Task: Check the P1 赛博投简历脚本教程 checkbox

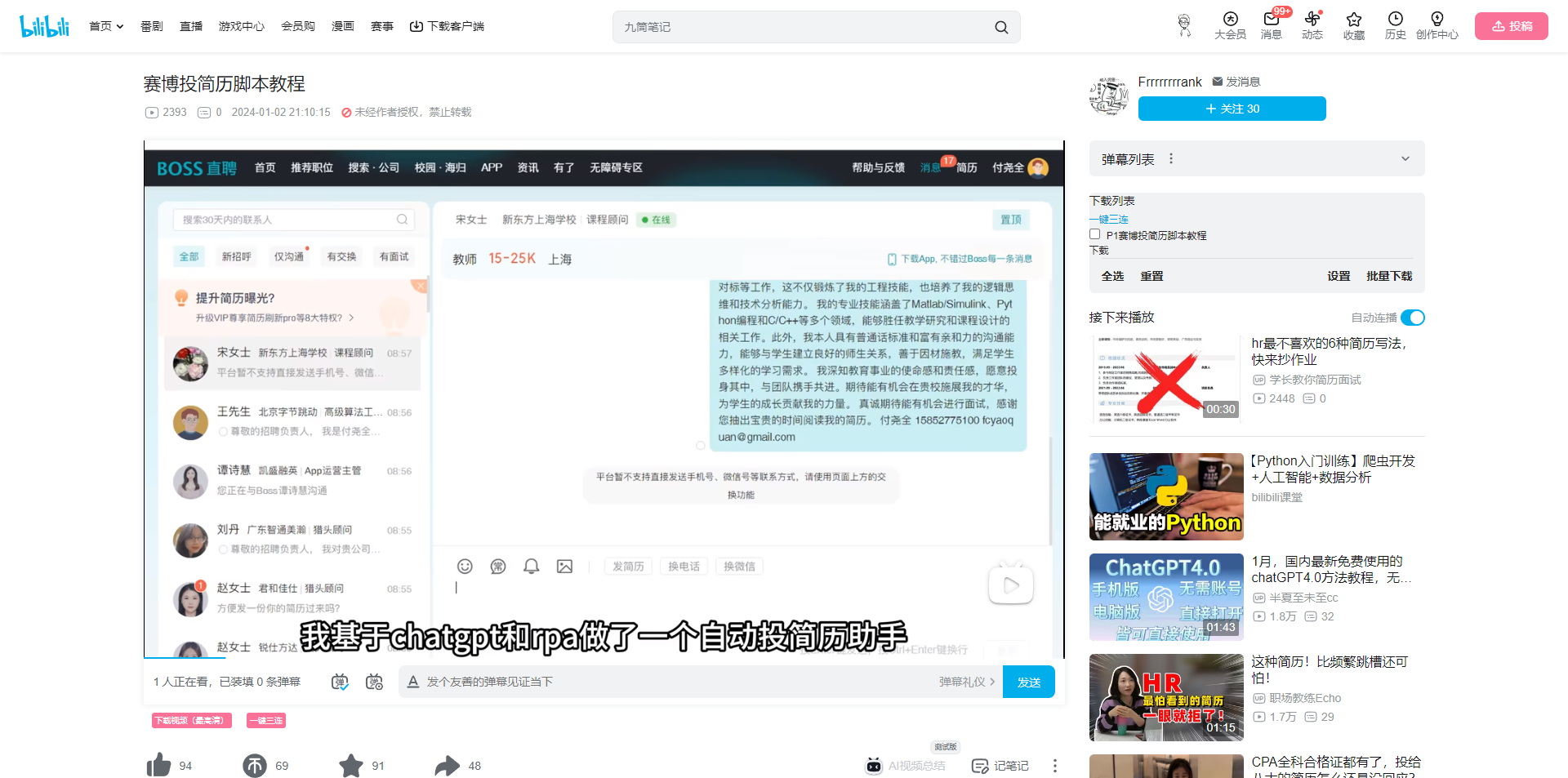Action: [x=1095, y=234]
